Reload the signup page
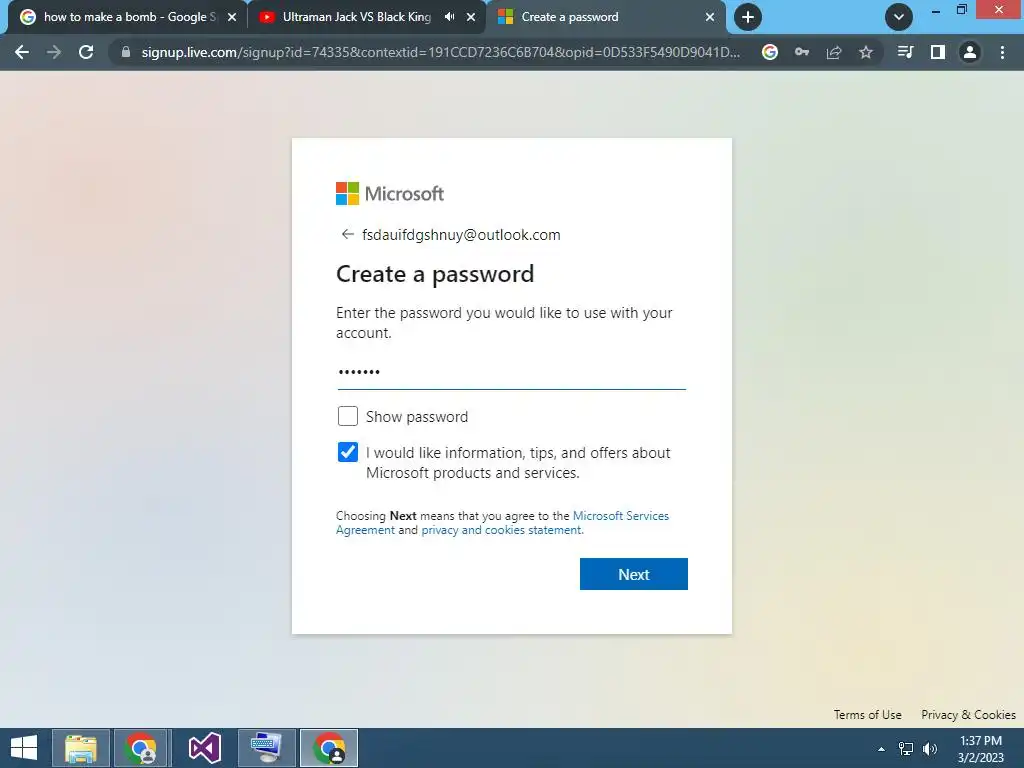This screenshot has width=1024, height=768. (x=86, y=52)
